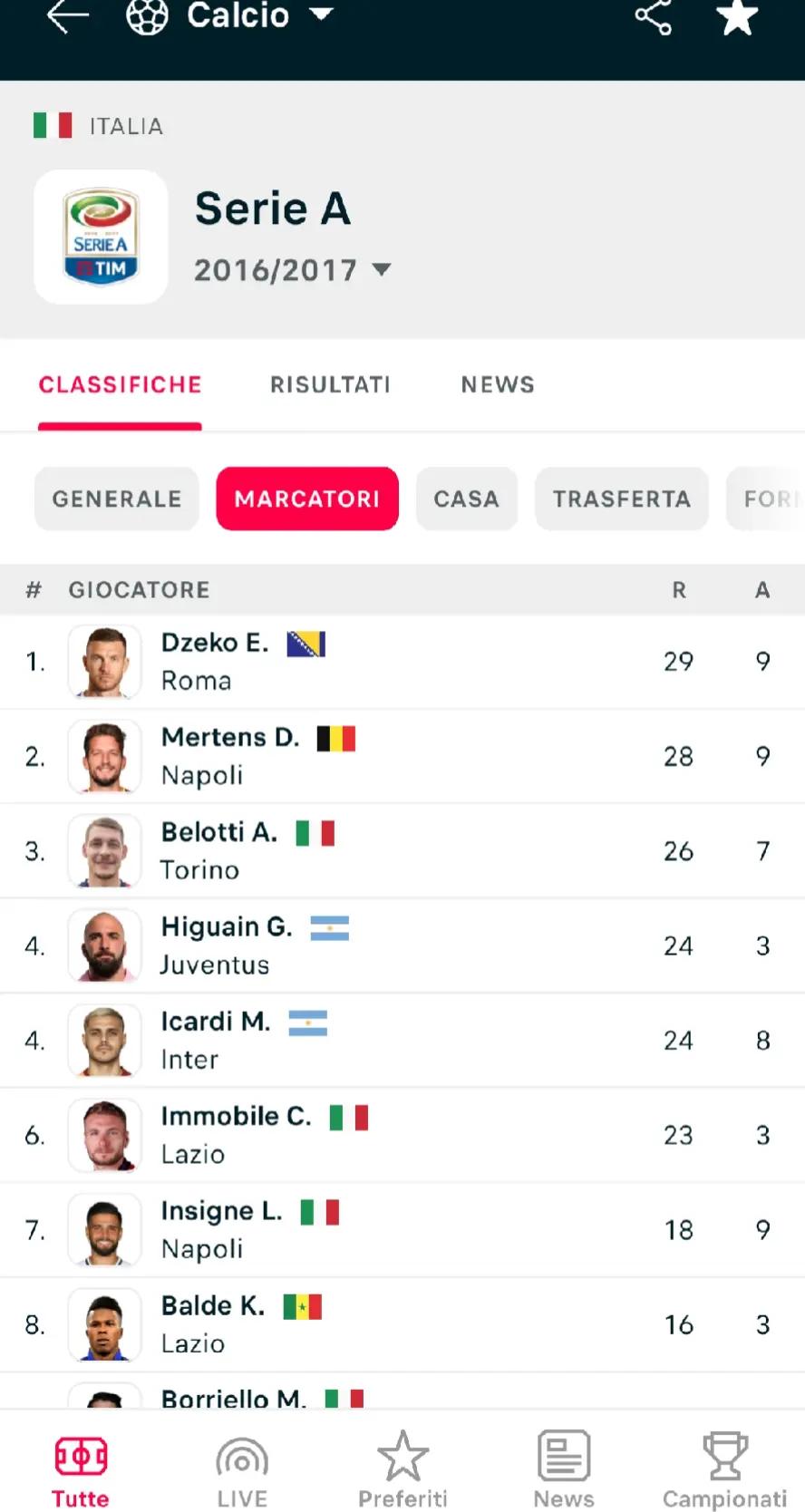Open Mertens D. player photo
Screen dimensions: 805x1512
click(104, 757)
